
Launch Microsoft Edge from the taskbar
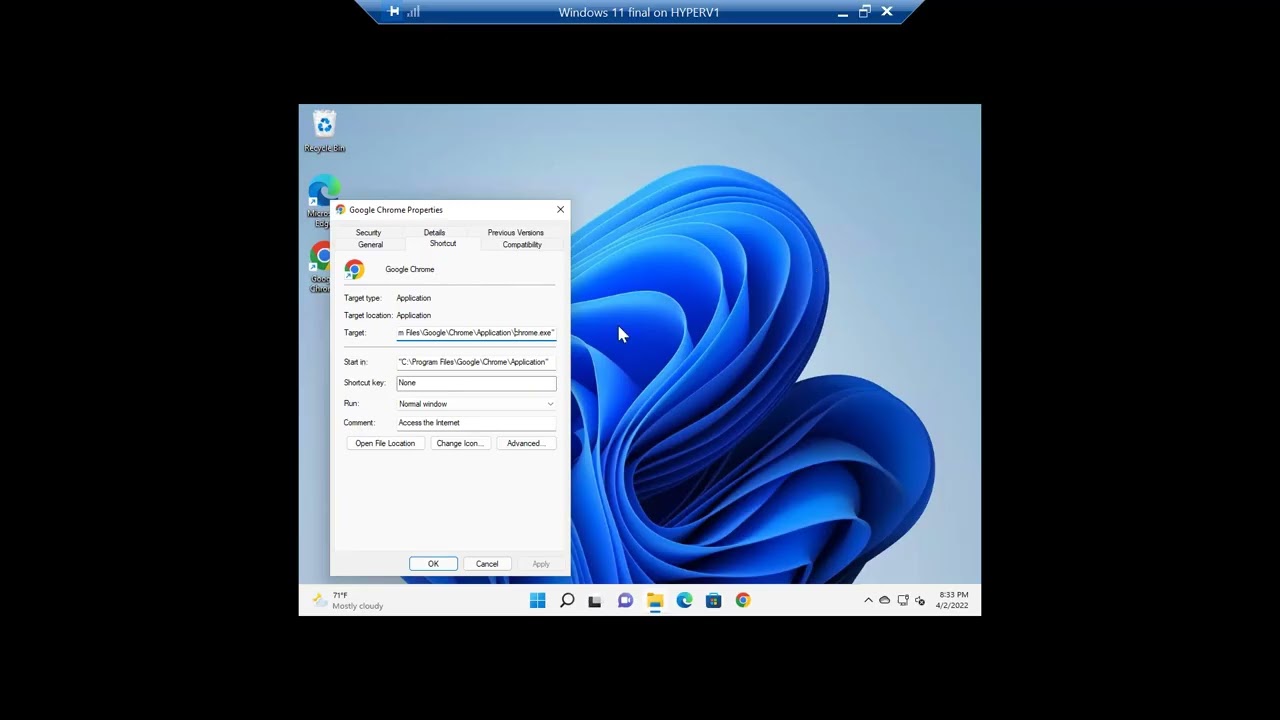684,600
